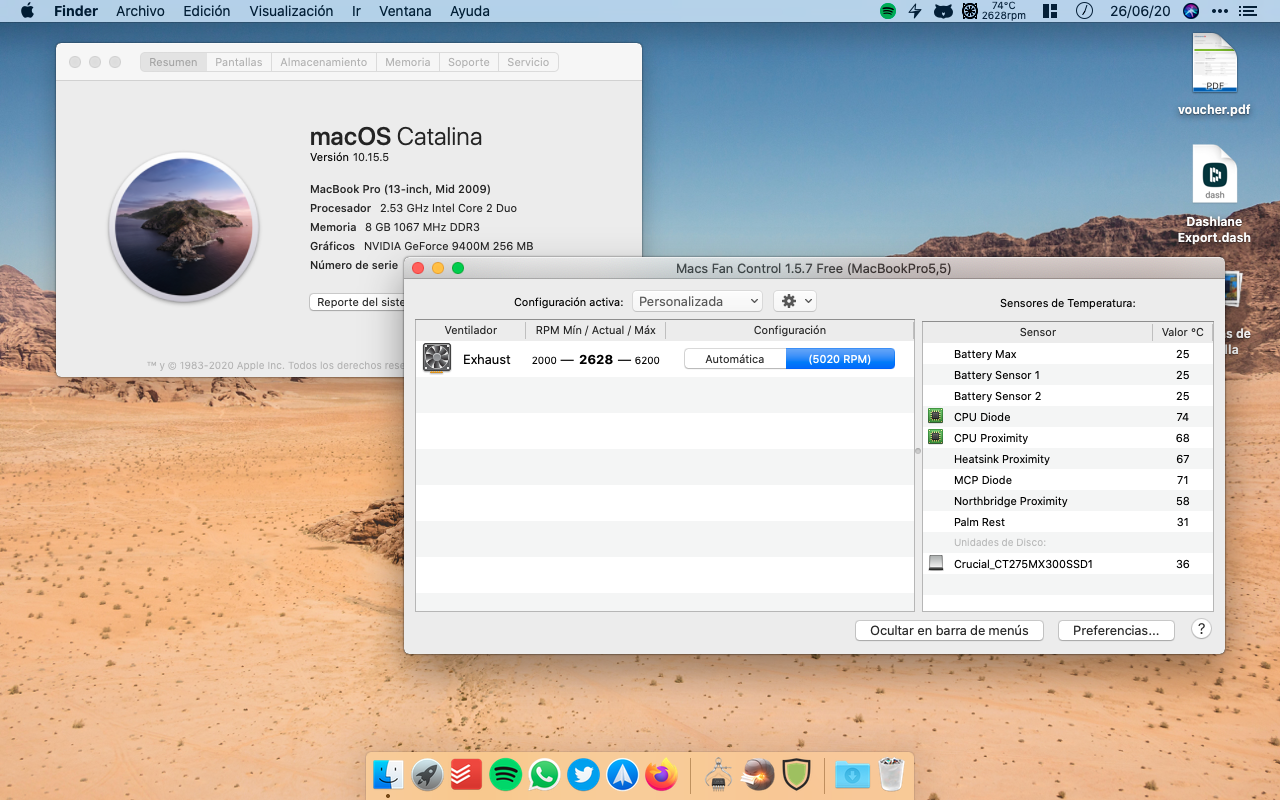Click the Ventilador column header
This screenshot has width=1280, height=800.
point(471,330)
